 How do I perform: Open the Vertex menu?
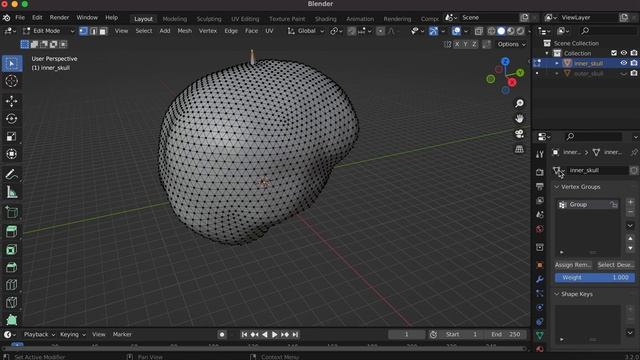[208, 31]
